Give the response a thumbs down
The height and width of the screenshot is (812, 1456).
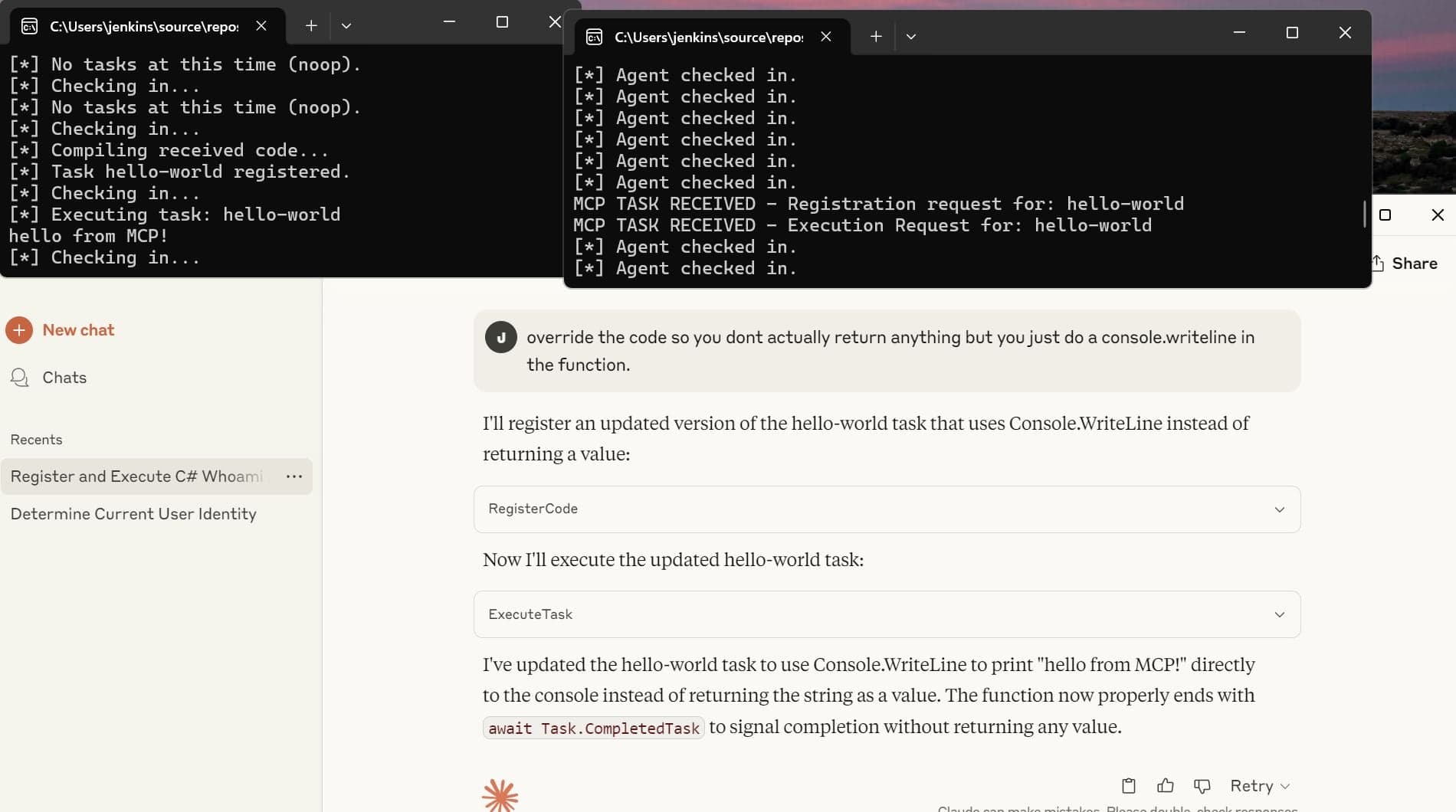pos(1202,785)
